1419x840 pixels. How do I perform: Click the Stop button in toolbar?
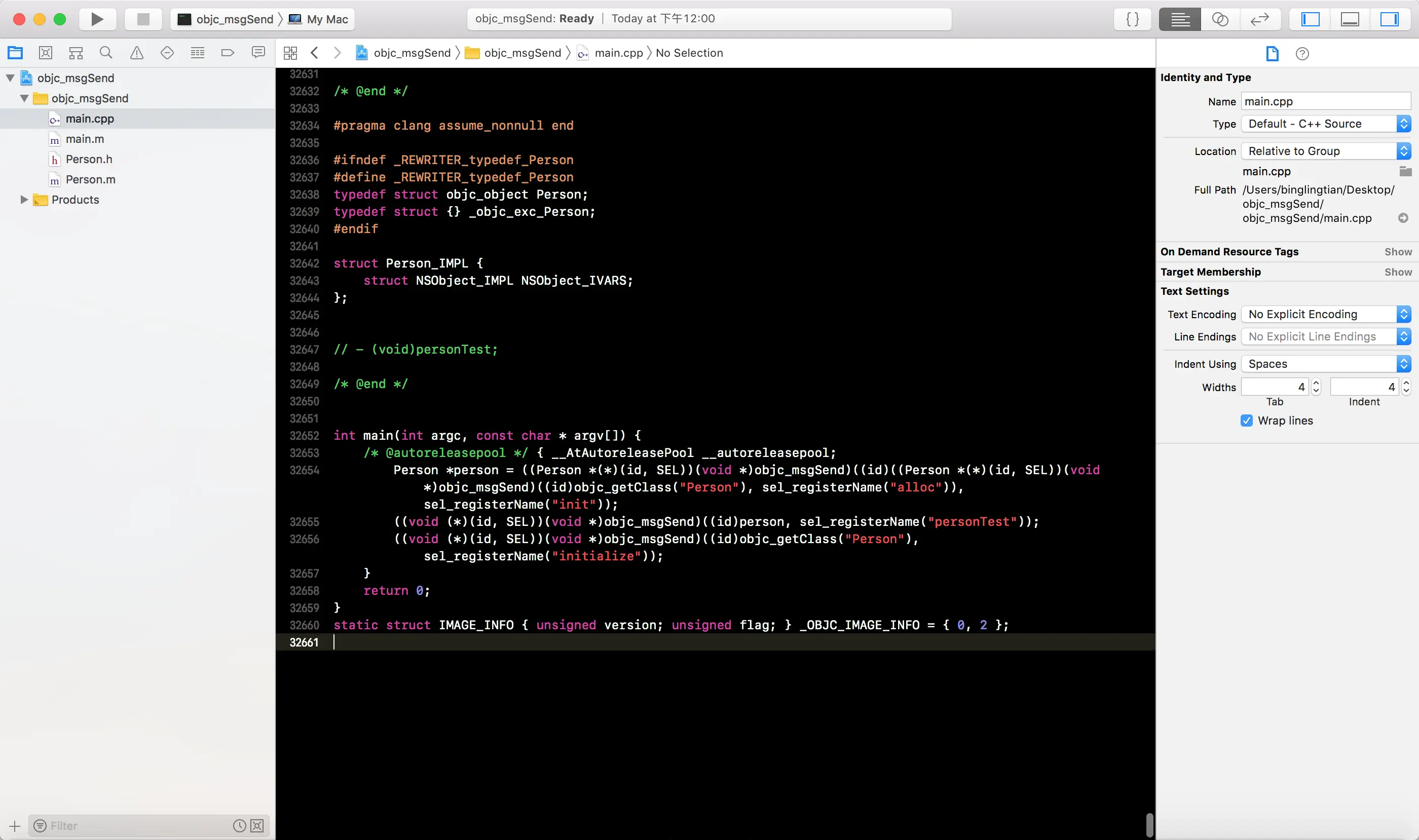[143, 19]
